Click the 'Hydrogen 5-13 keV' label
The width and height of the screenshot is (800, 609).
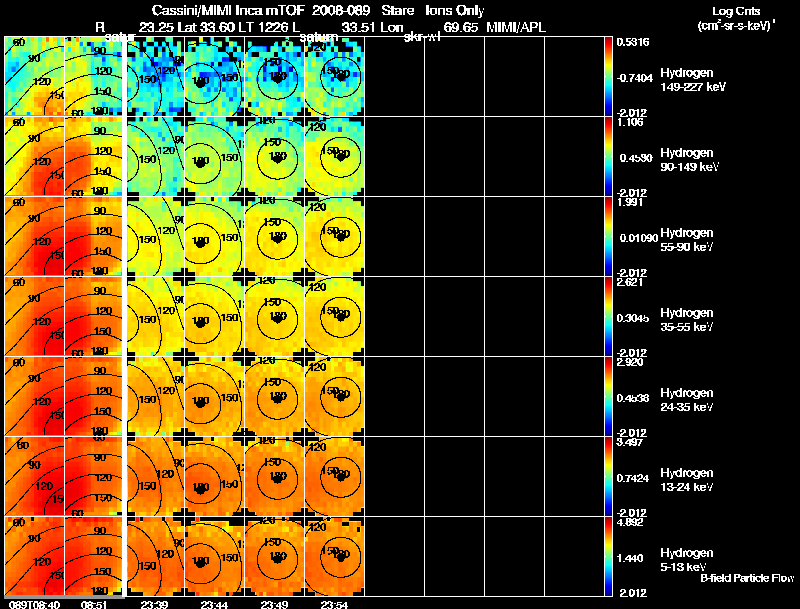(687, 560)
